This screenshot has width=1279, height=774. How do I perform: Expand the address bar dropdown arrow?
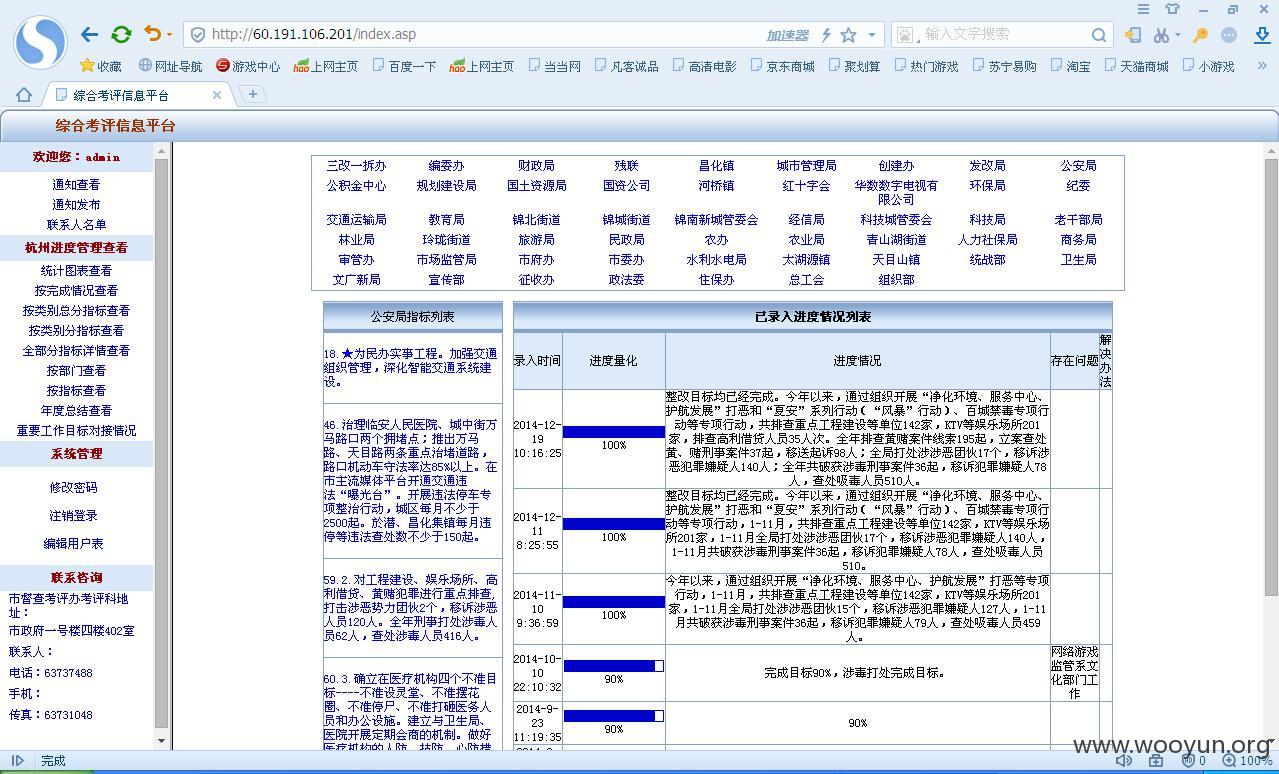(872, 35)
